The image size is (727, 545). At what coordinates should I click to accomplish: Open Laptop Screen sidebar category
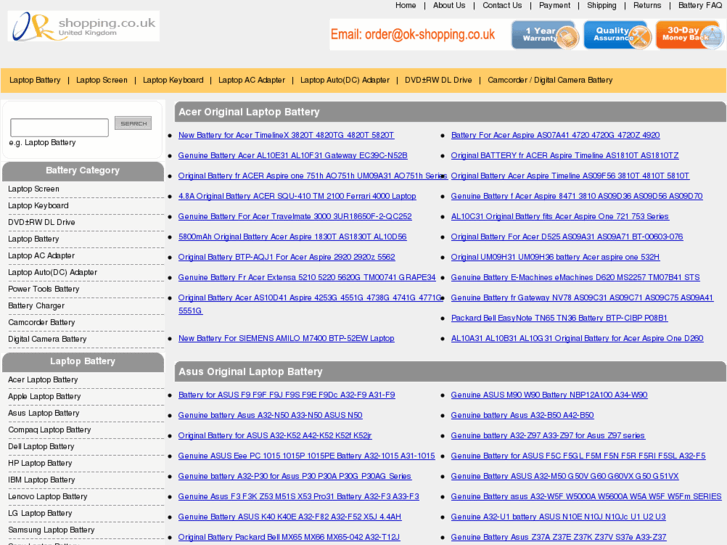[x=33, y=189]
